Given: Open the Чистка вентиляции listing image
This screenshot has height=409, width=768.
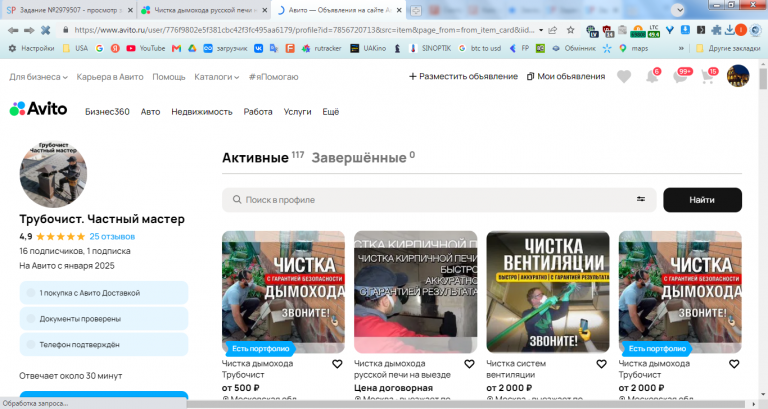Looking at the screenshot, I should pyautogui.click(x=548, y=292).
